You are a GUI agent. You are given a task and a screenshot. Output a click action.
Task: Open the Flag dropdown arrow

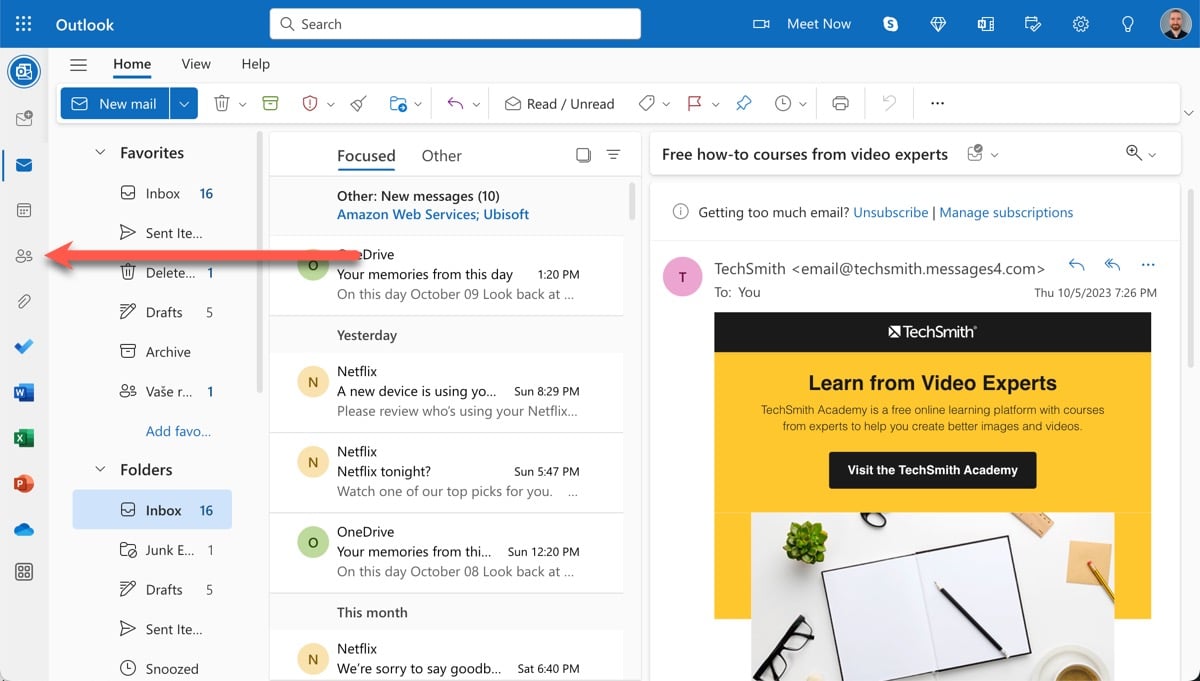point(716,104)
